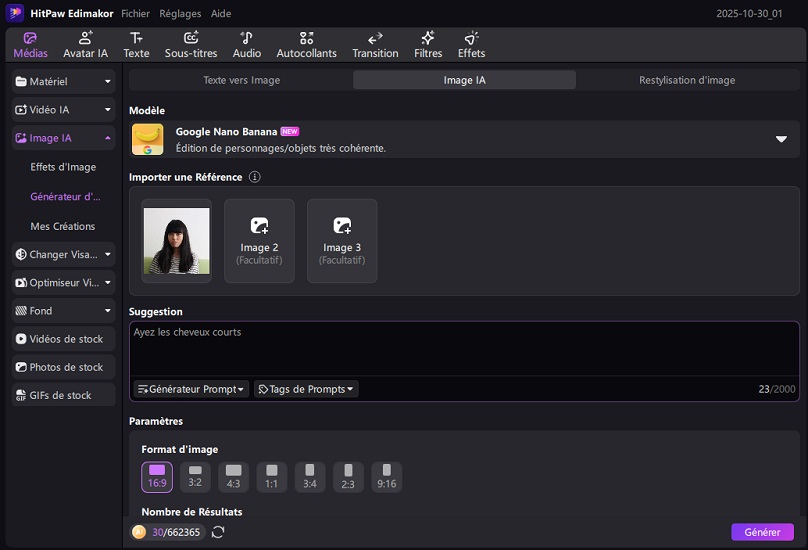Show info about Importer une Référence
Screen dimensions: 808x550
254,177
